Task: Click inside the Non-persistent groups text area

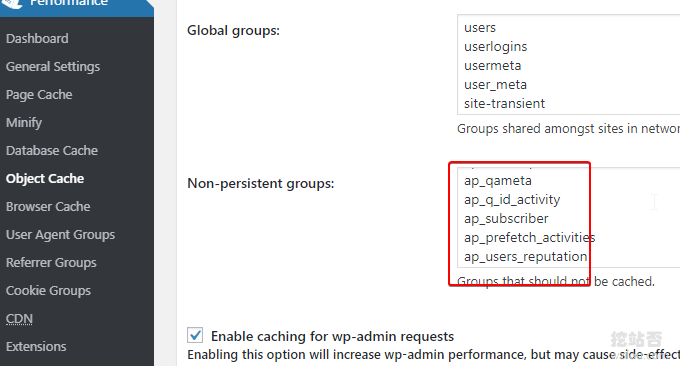Action: (x=569, y=218)
